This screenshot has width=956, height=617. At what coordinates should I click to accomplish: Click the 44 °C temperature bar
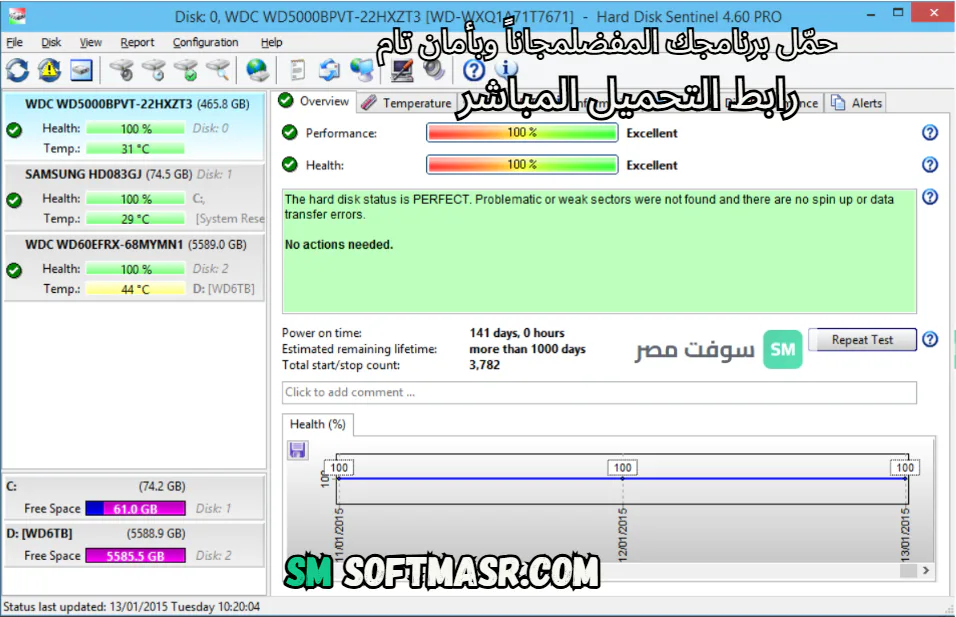click(135, 289)
